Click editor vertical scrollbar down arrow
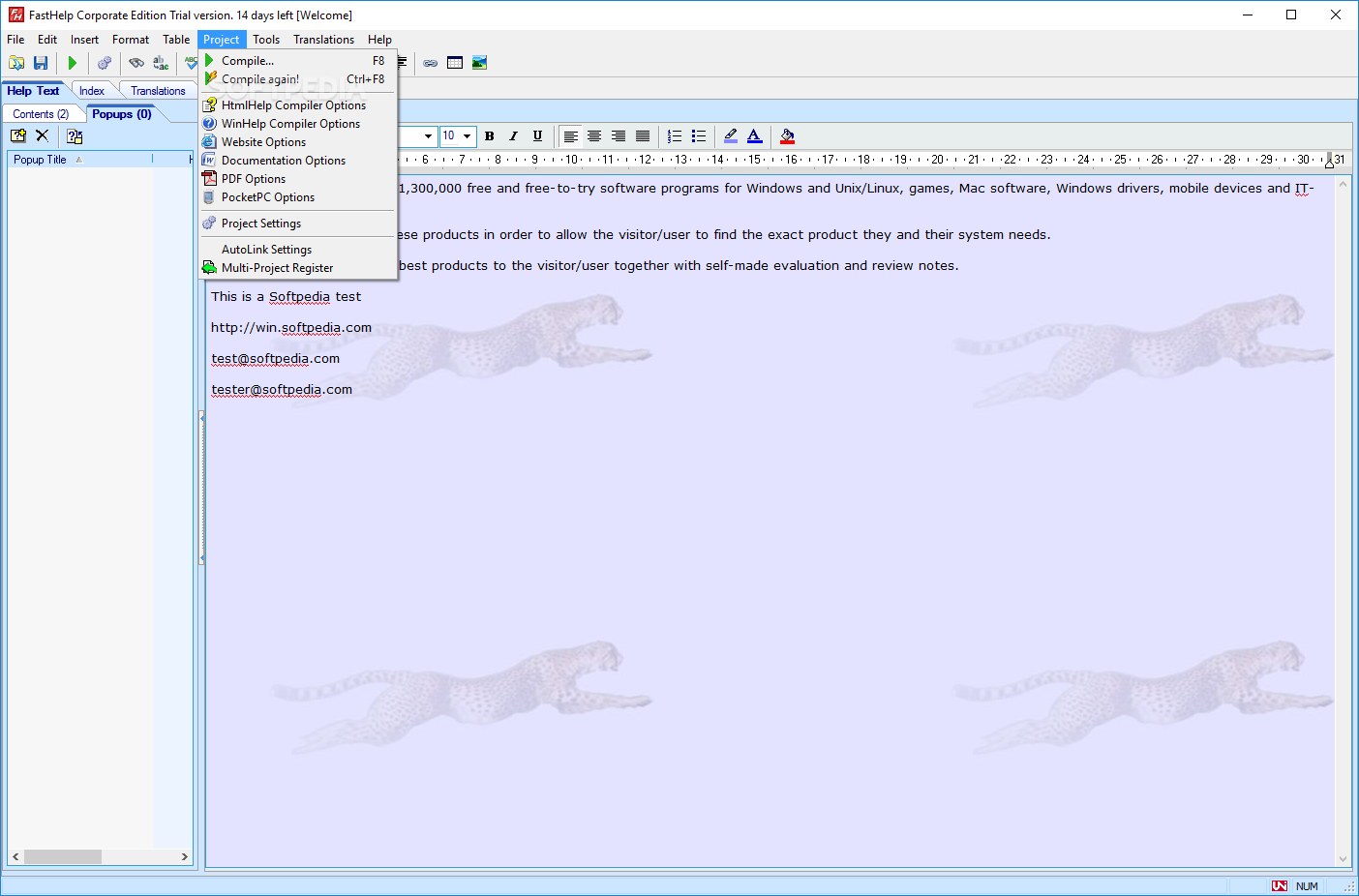This screenshot has height=896, width=1359. pos(1343,858)
